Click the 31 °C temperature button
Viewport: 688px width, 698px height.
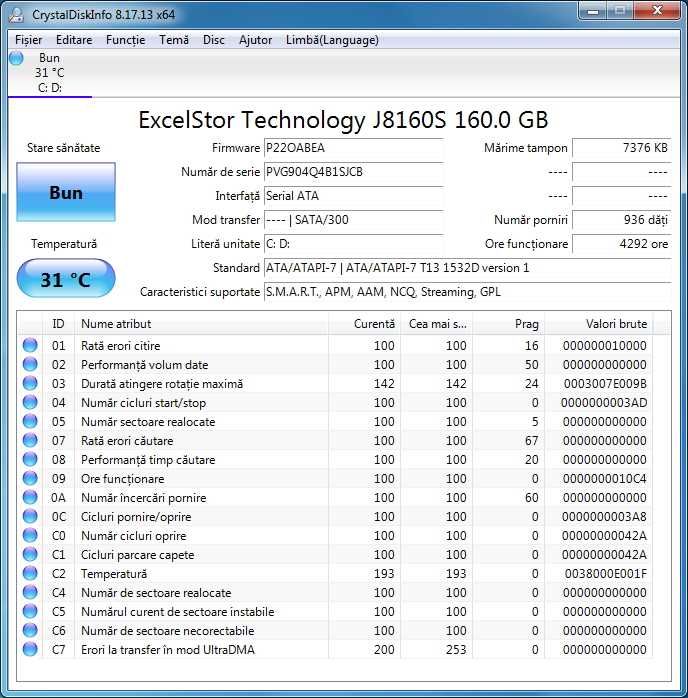coord(66,279)
